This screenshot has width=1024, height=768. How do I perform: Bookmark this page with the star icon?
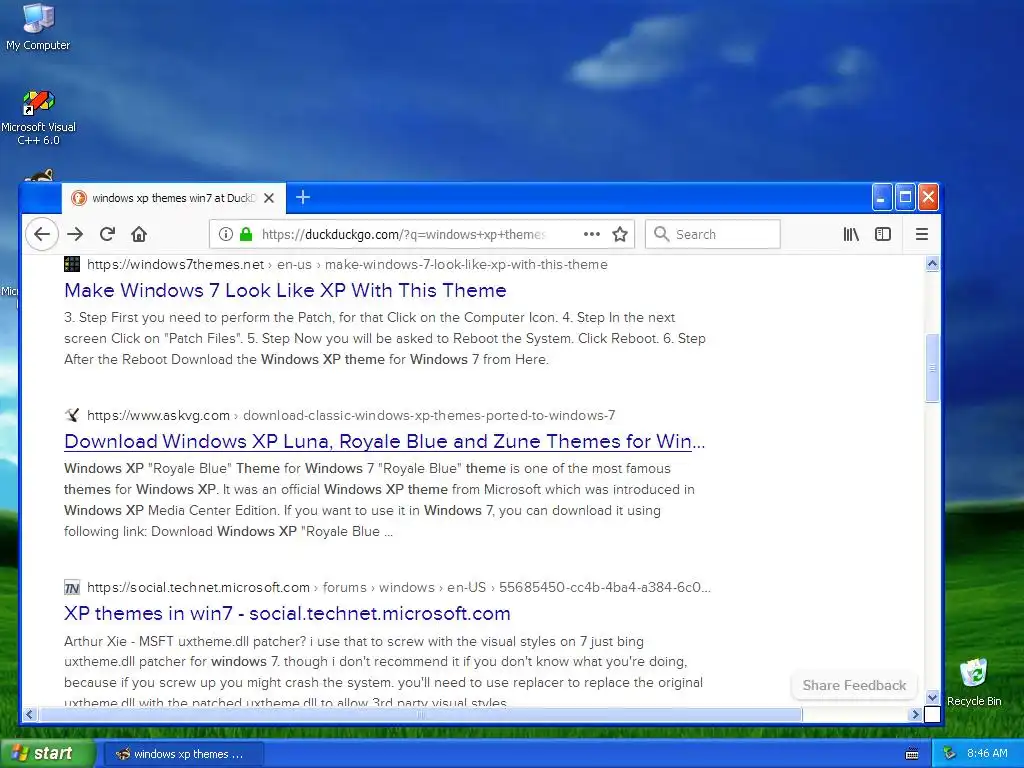pyautogui.click(x=620, y=234)
